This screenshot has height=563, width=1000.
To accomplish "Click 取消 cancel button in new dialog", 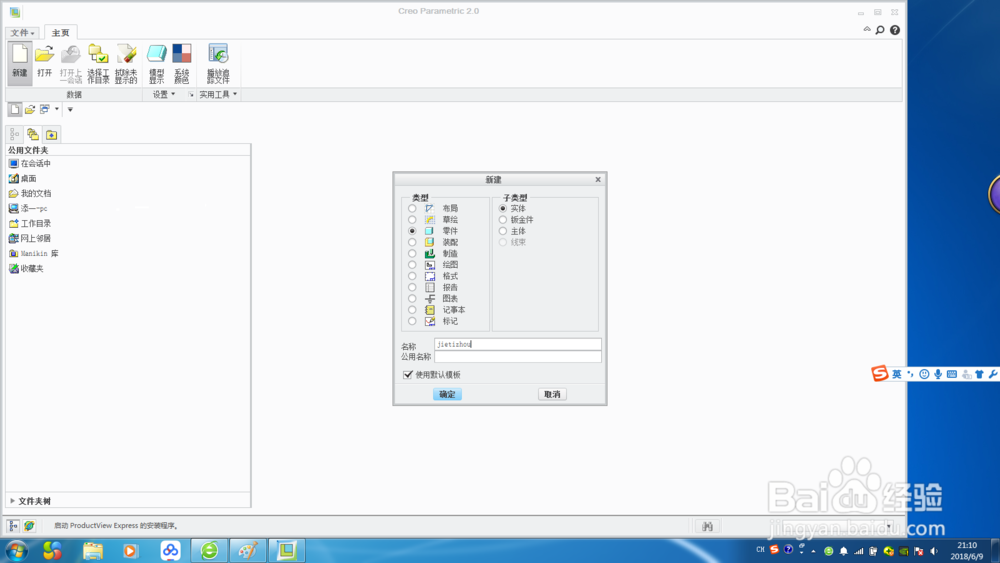I will [552, 394].
